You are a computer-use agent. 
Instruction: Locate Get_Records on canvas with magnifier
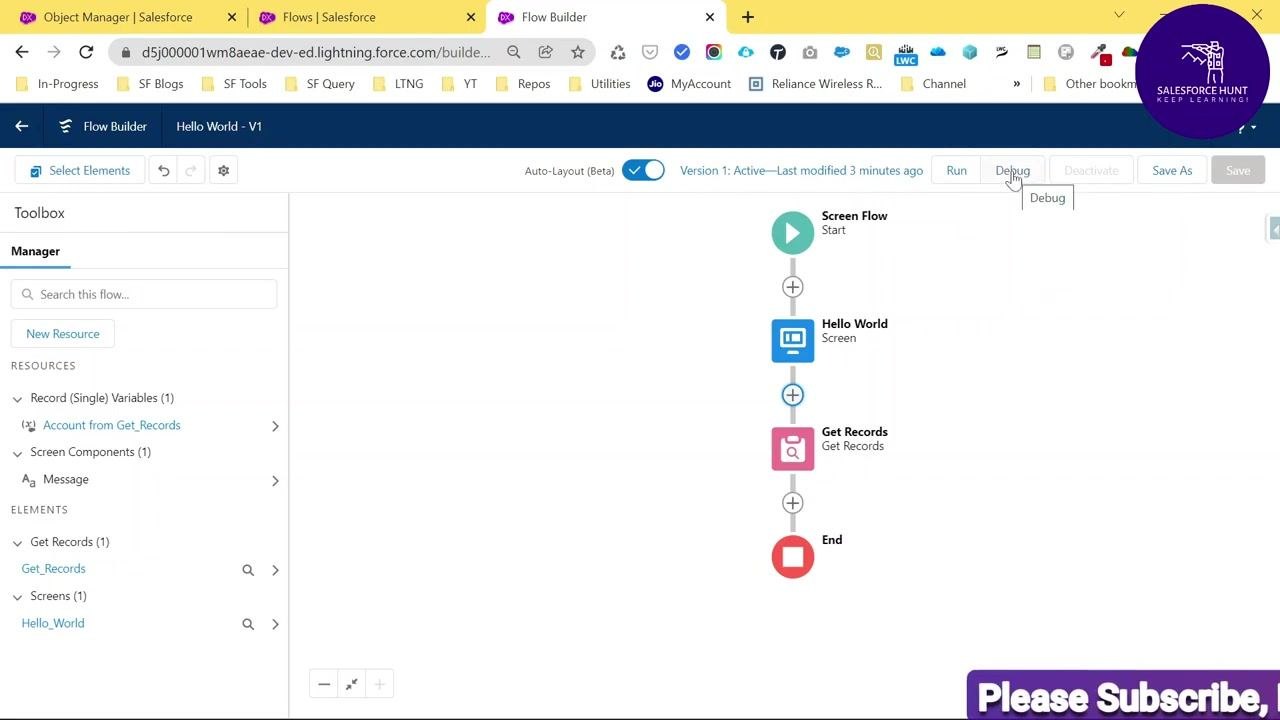(x=248, y=570)
